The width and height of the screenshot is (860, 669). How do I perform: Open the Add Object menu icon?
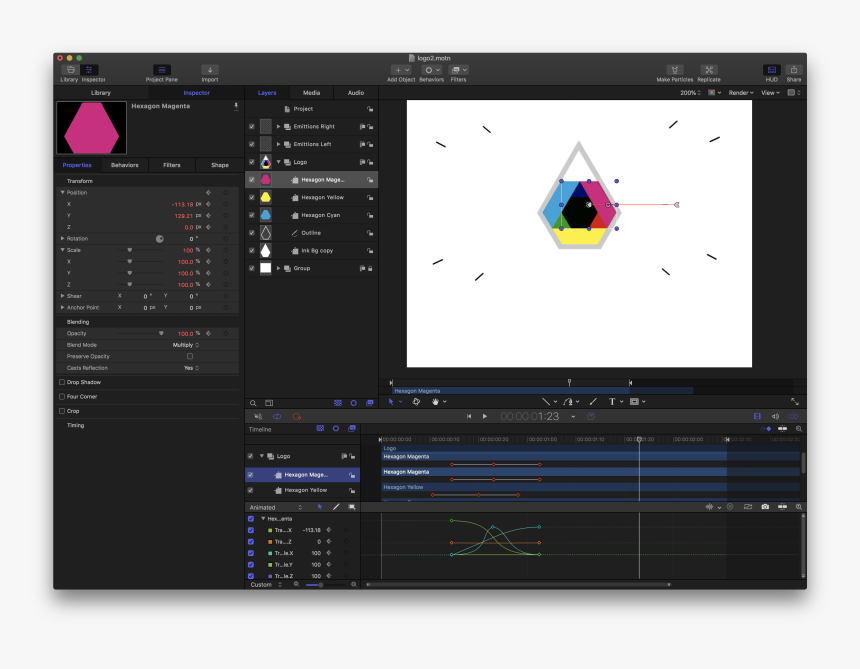399,70
